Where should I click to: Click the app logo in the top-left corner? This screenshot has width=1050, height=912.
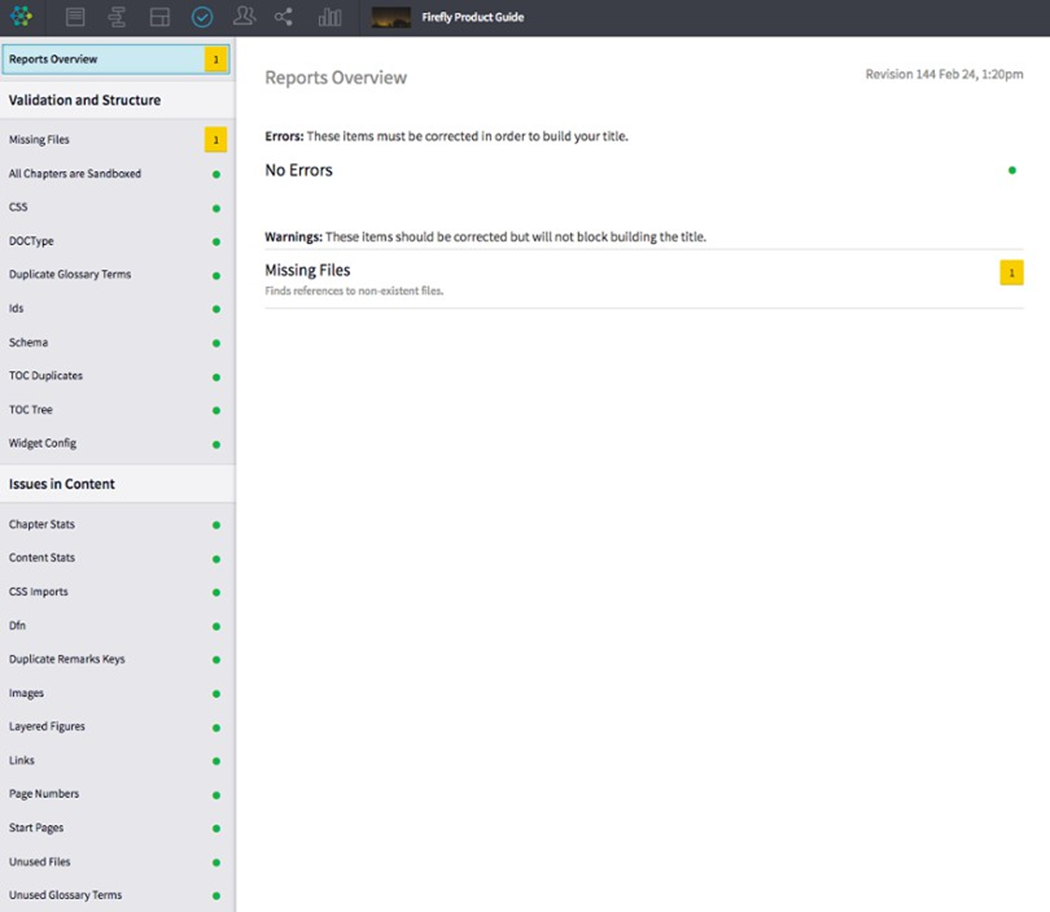pyautogui.click(x=21, y=17)
